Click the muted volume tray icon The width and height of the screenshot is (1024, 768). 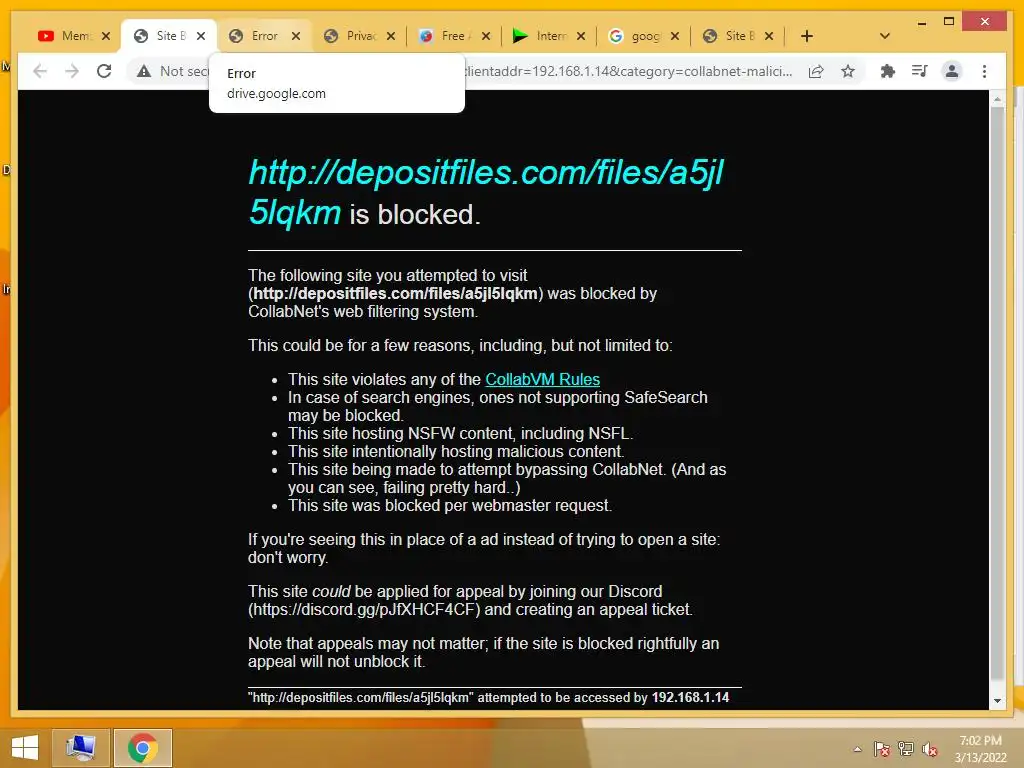(929, 749)
